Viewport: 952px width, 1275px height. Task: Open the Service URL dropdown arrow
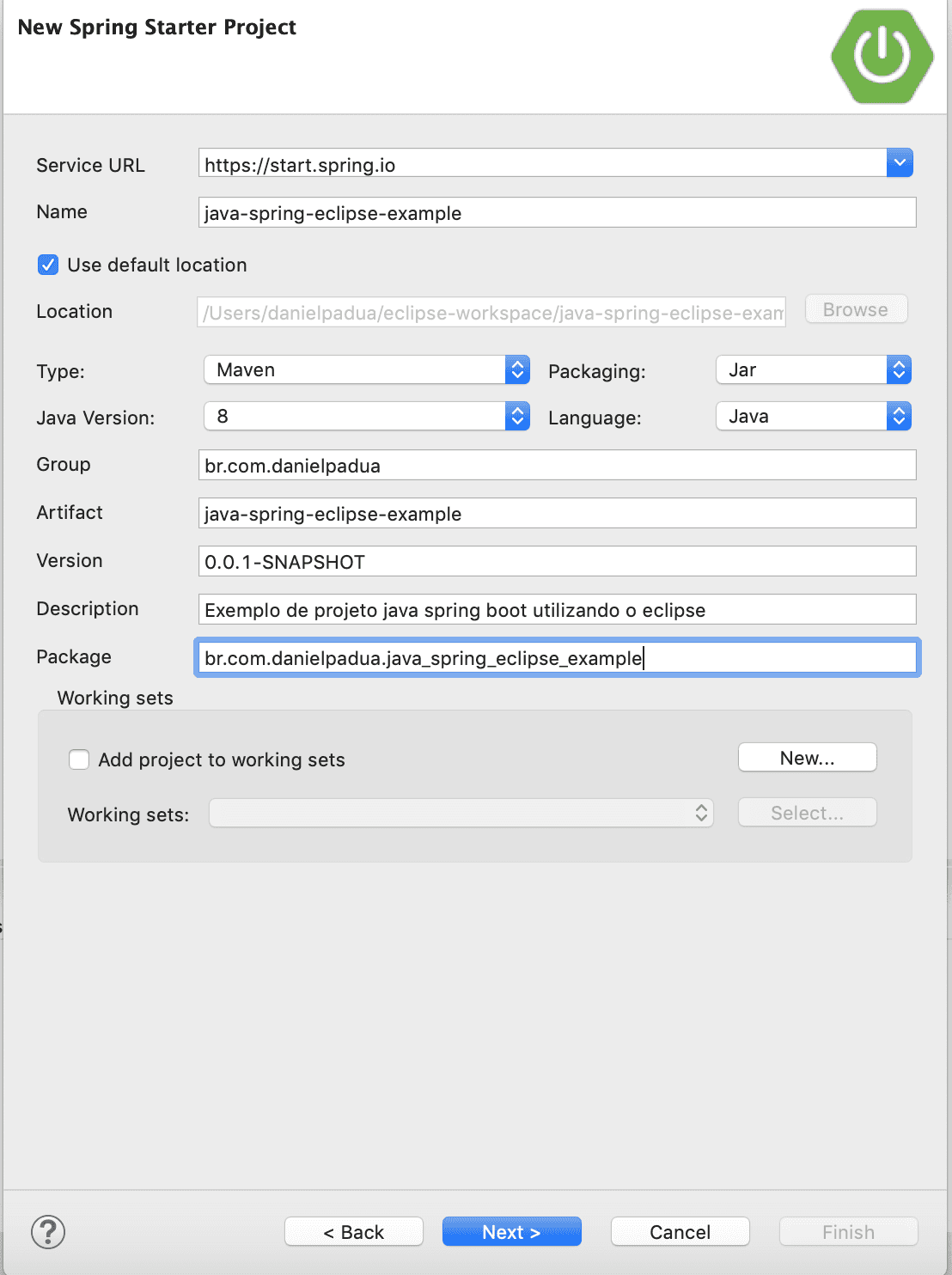[x=899, y=162]
